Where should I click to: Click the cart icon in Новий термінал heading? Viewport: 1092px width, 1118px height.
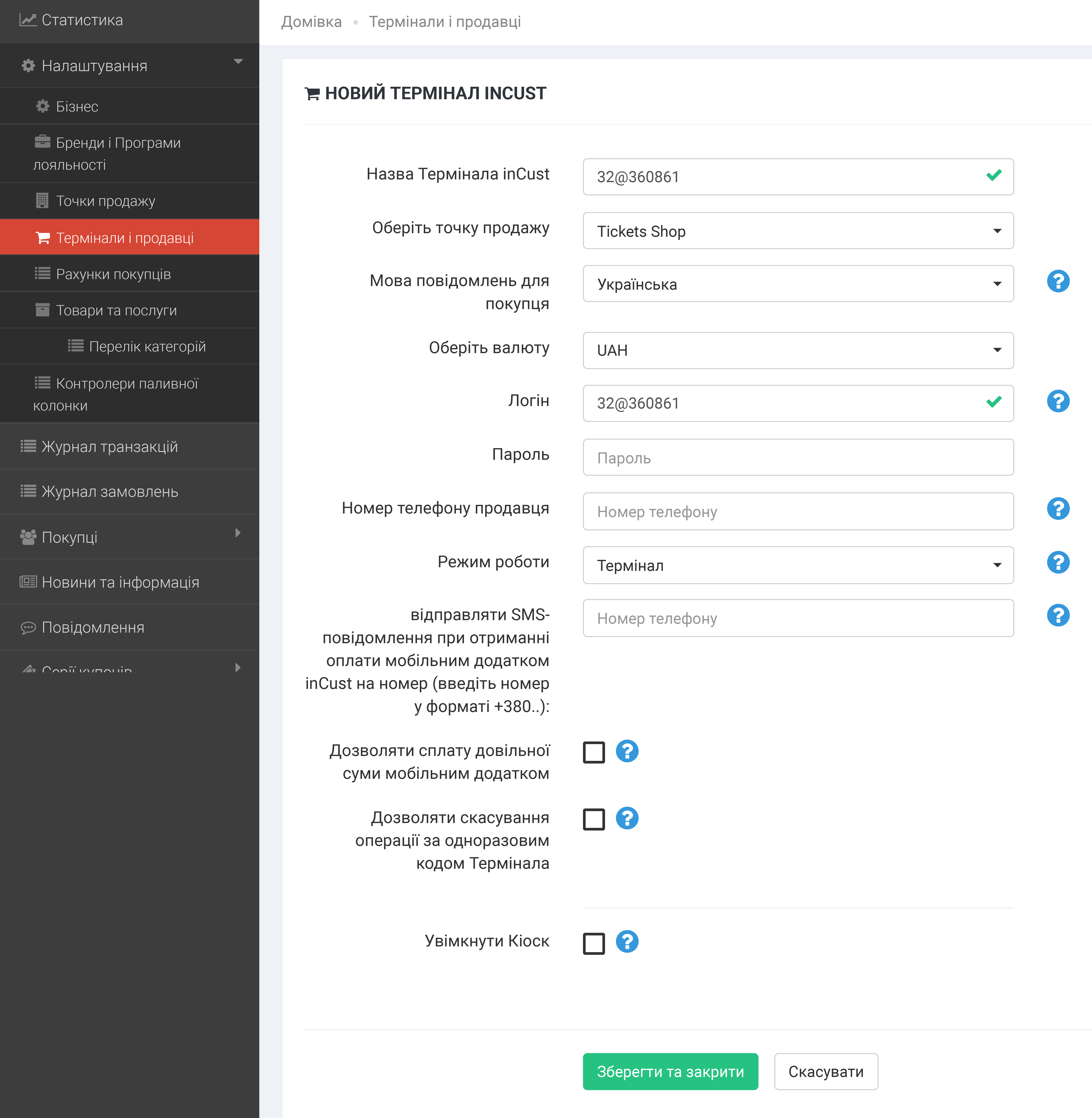pyautogui.click(x=312, y=94)
